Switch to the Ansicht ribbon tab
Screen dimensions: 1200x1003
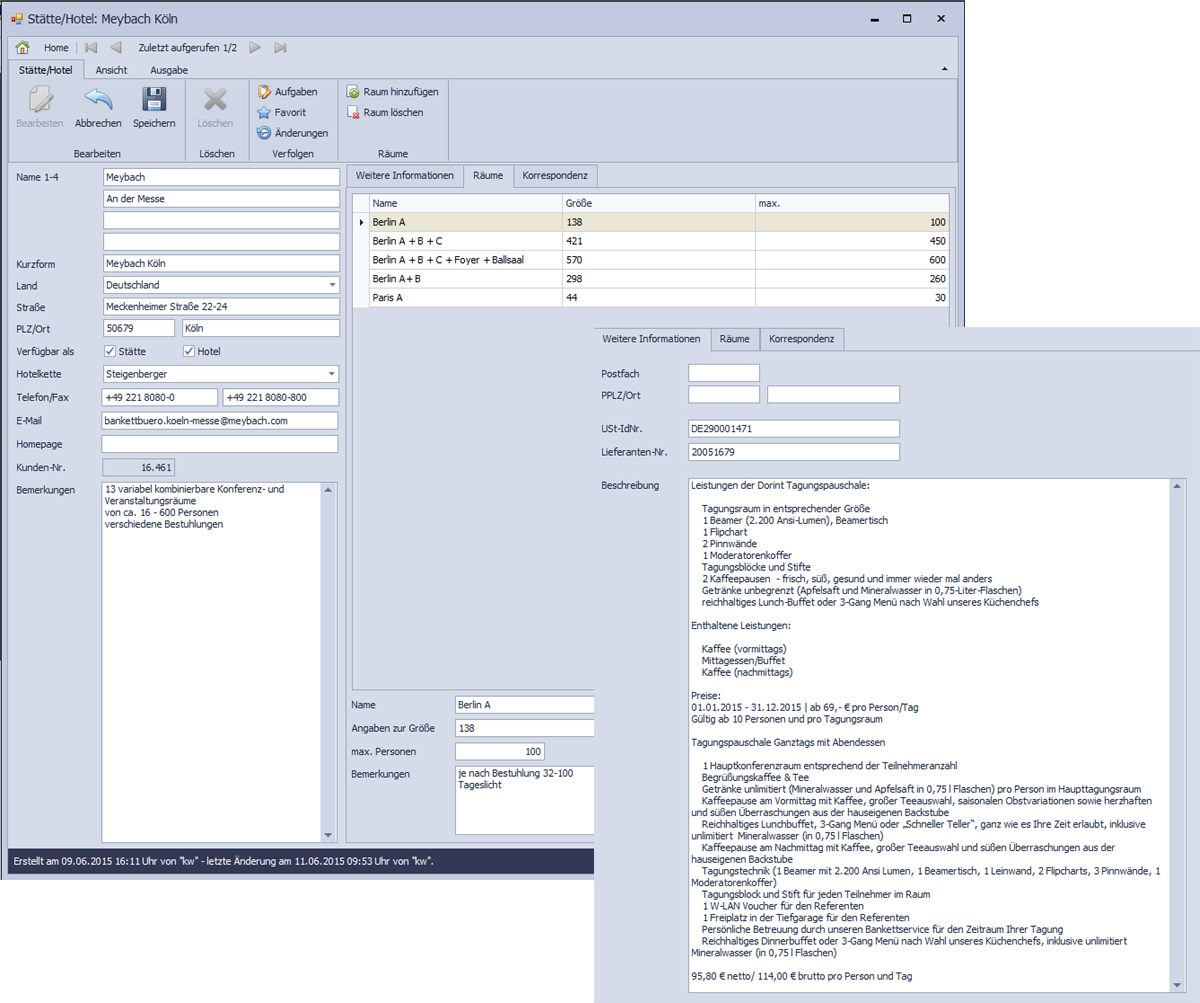pos(111,70)
